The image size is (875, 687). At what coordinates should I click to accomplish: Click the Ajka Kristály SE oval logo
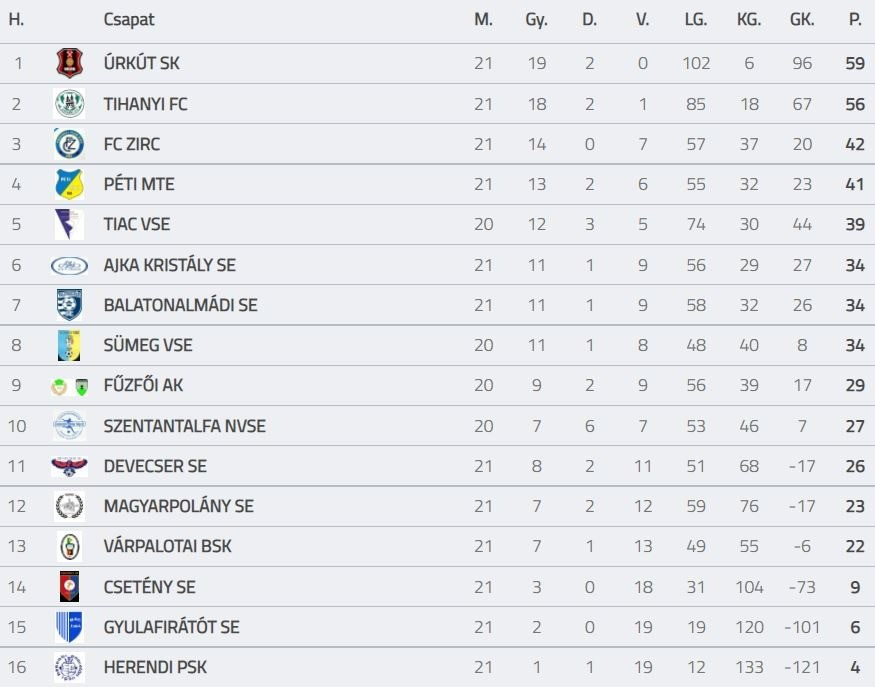point(69,265)
